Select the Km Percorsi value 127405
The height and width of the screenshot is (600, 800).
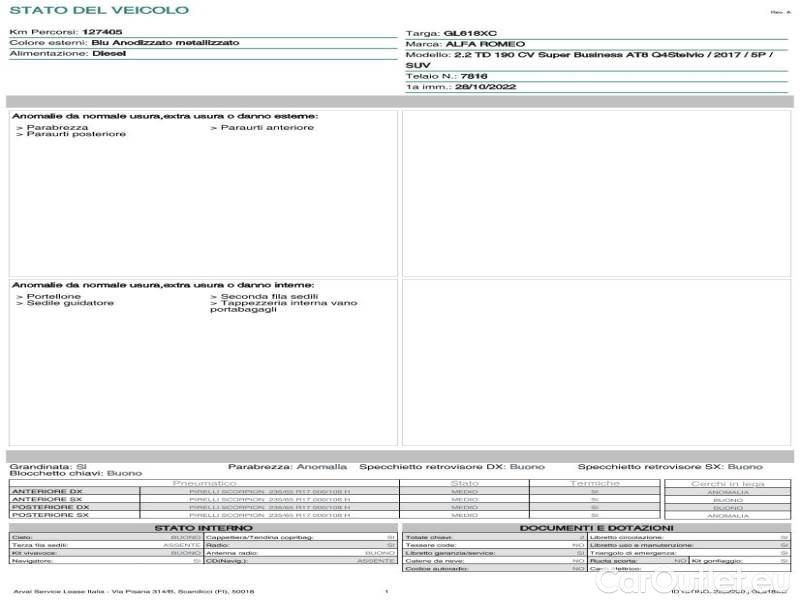[x=102, y=32]
